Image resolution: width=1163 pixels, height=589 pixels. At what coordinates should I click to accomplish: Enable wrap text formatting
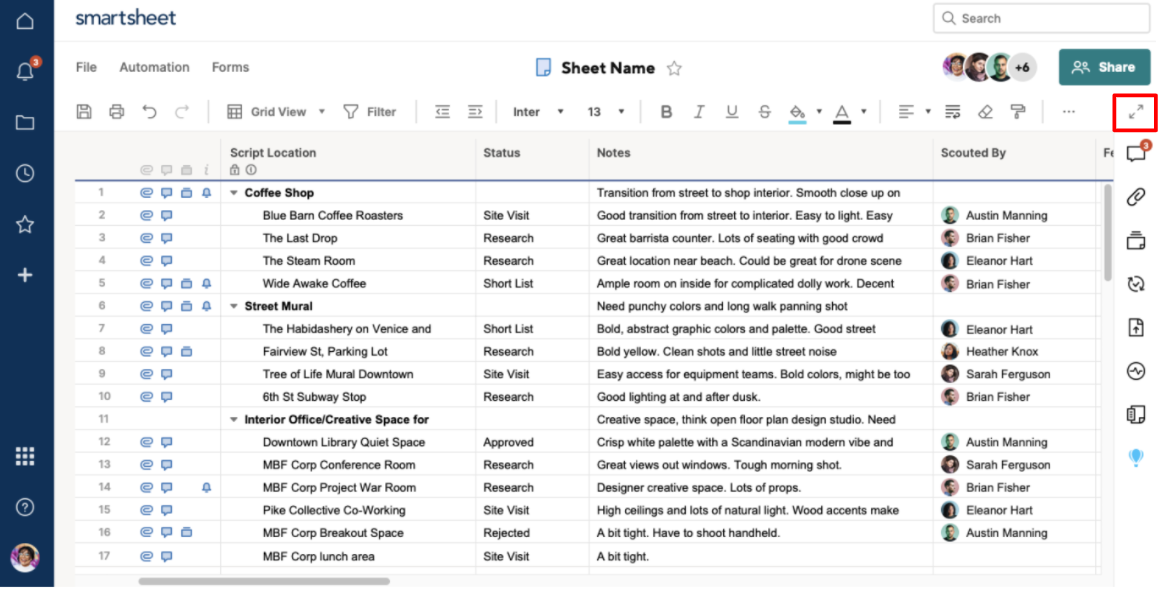click(x=953, y=112)
